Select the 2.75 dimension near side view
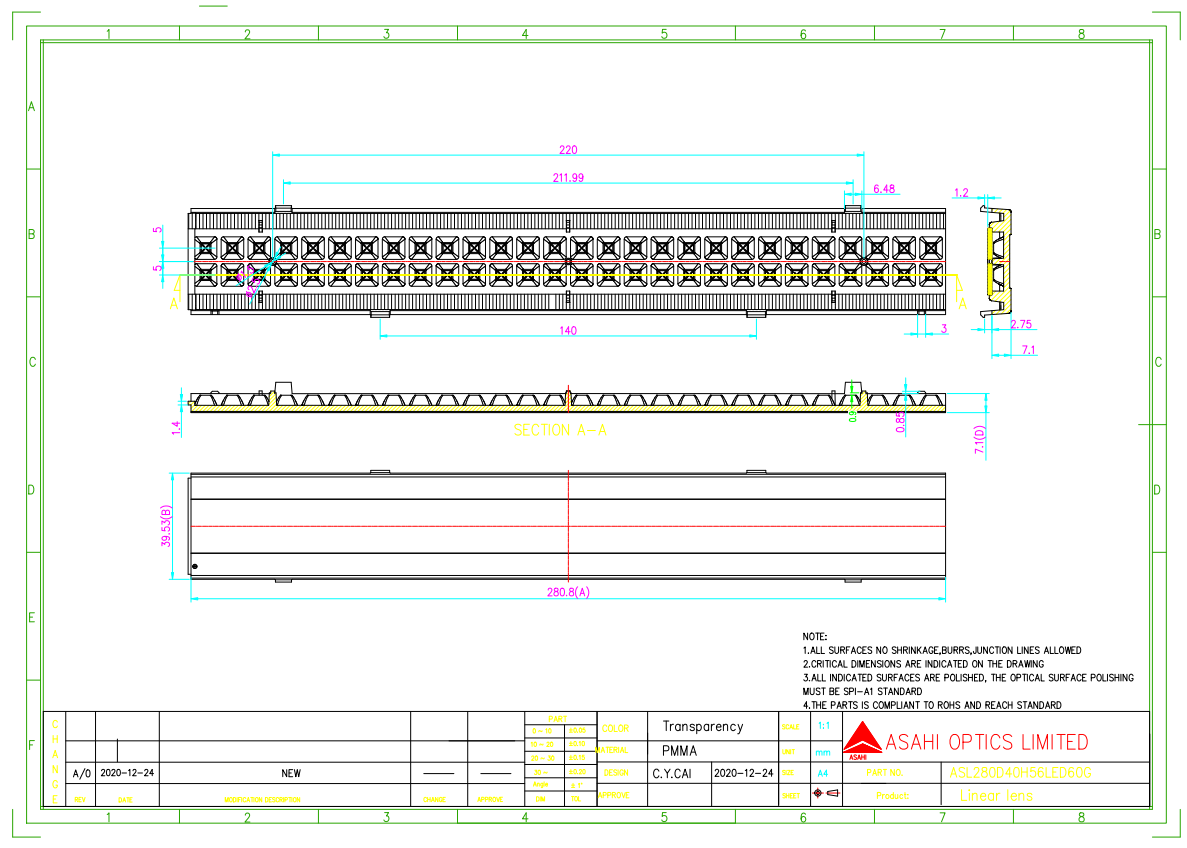Image resolution: width=1187 pixels, height=848 pixels. [1020, 324]
